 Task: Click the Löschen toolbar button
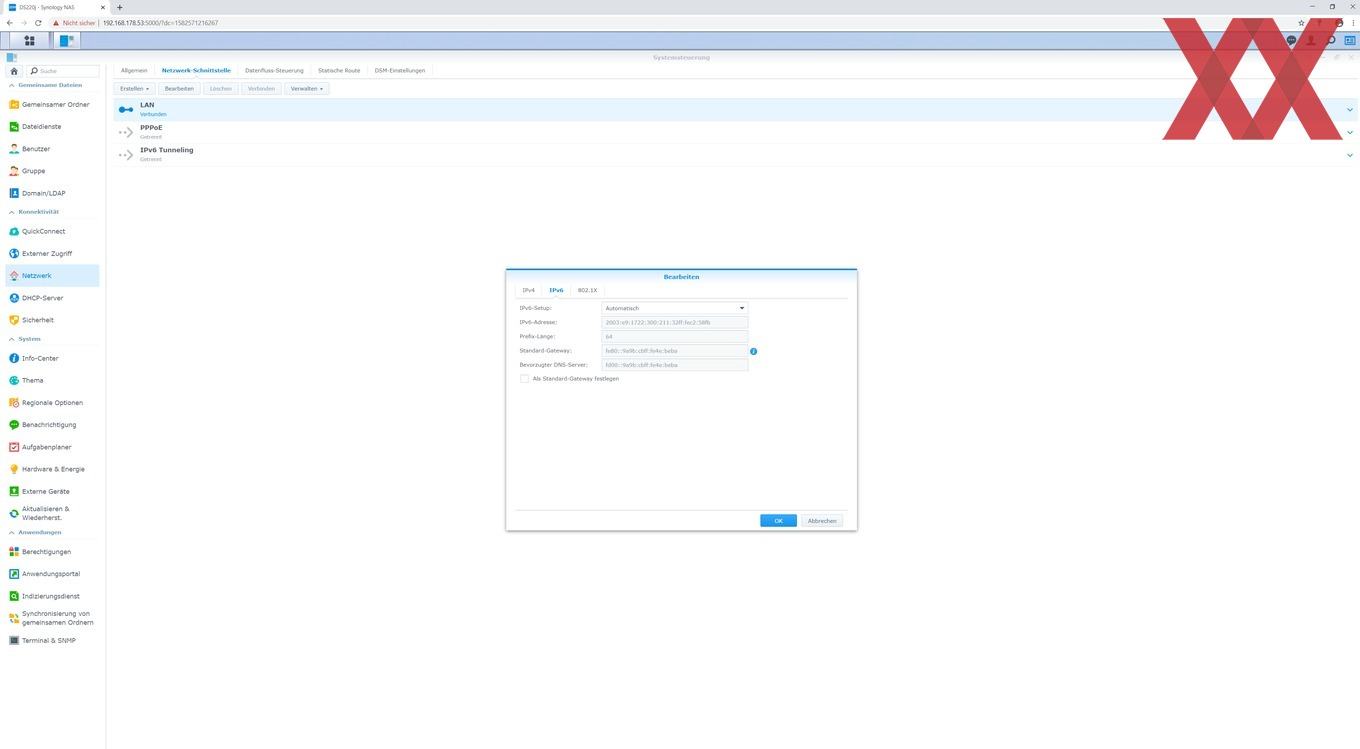[221, 88]
